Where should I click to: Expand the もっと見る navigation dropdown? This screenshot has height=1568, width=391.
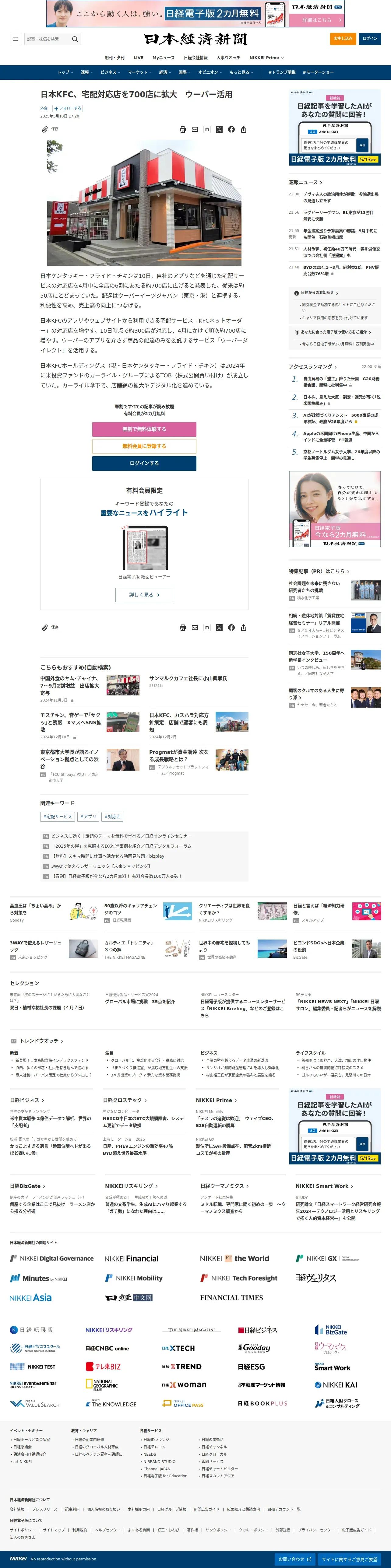(x=241, y=72)
